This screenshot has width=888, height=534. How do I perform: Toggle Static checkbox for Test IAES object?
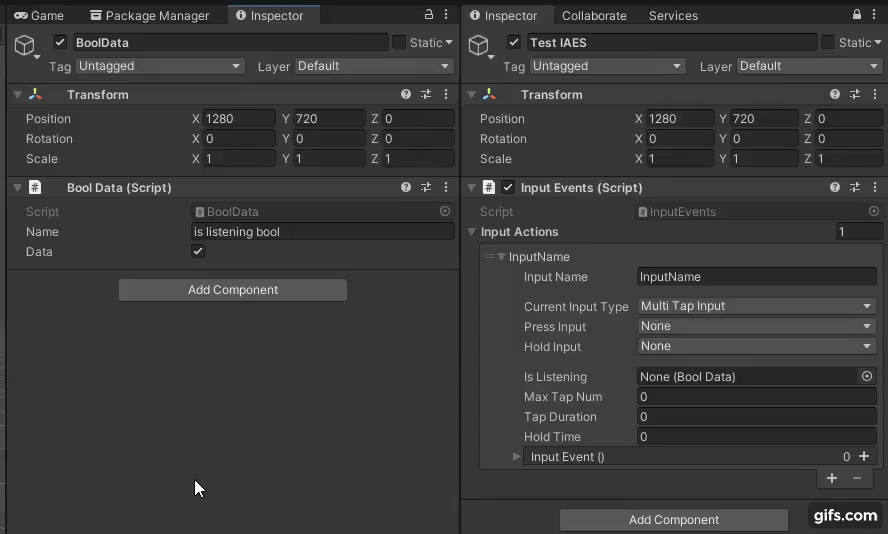point(828,42)
